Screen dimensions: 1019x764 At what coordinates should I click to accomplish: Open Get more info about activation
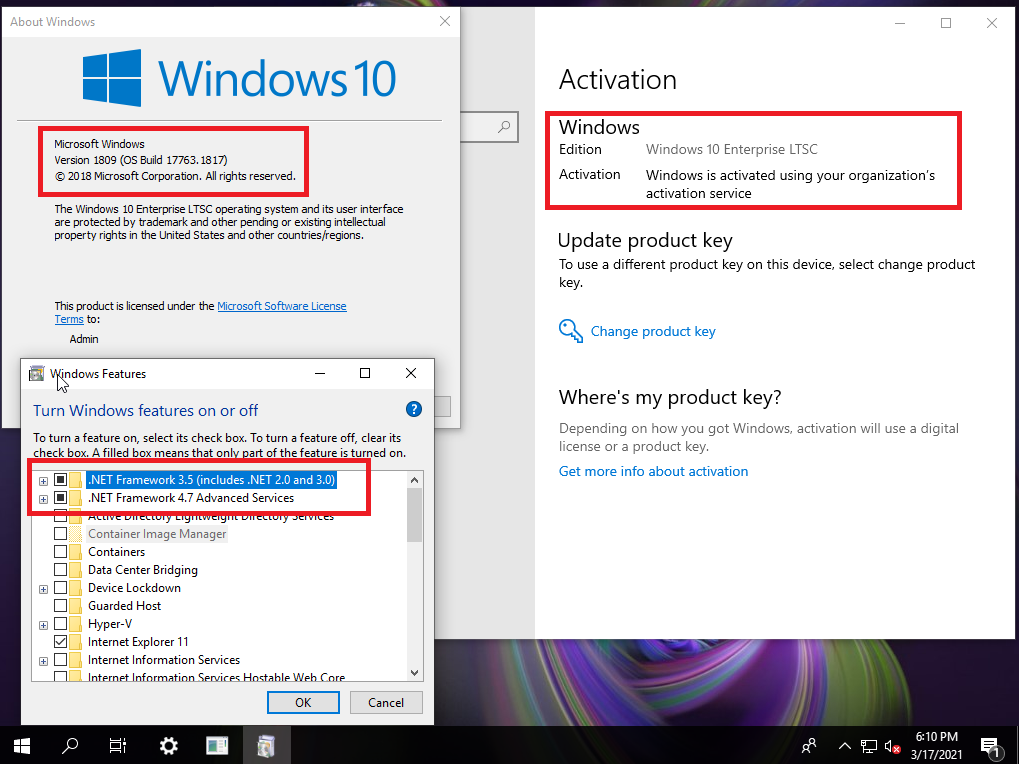coord(653,471)
